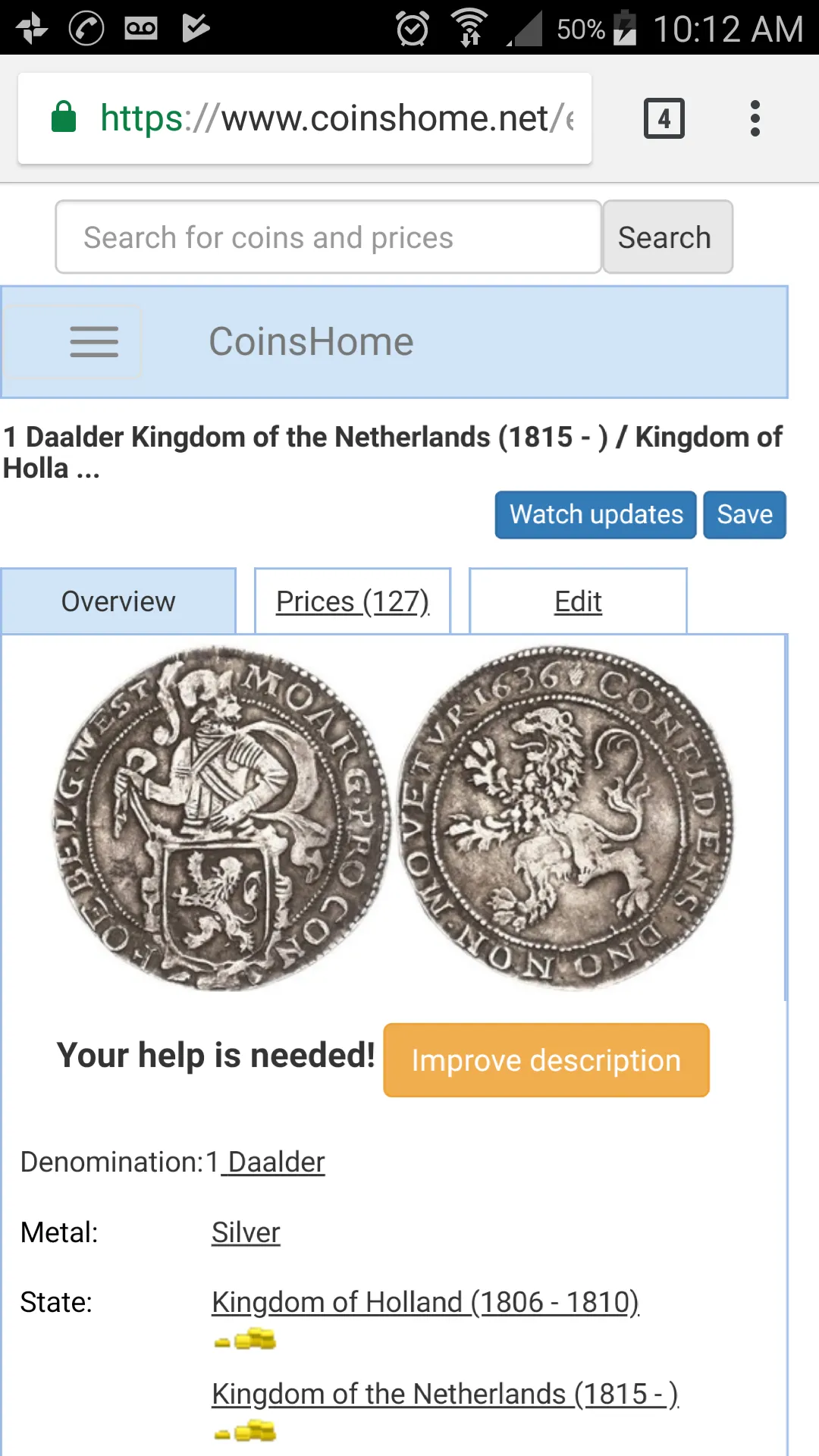Image resolution: width=819 pixels, height=1456 pixels.
Task: Follow the Silver metal link
Action: point(246,1232)
